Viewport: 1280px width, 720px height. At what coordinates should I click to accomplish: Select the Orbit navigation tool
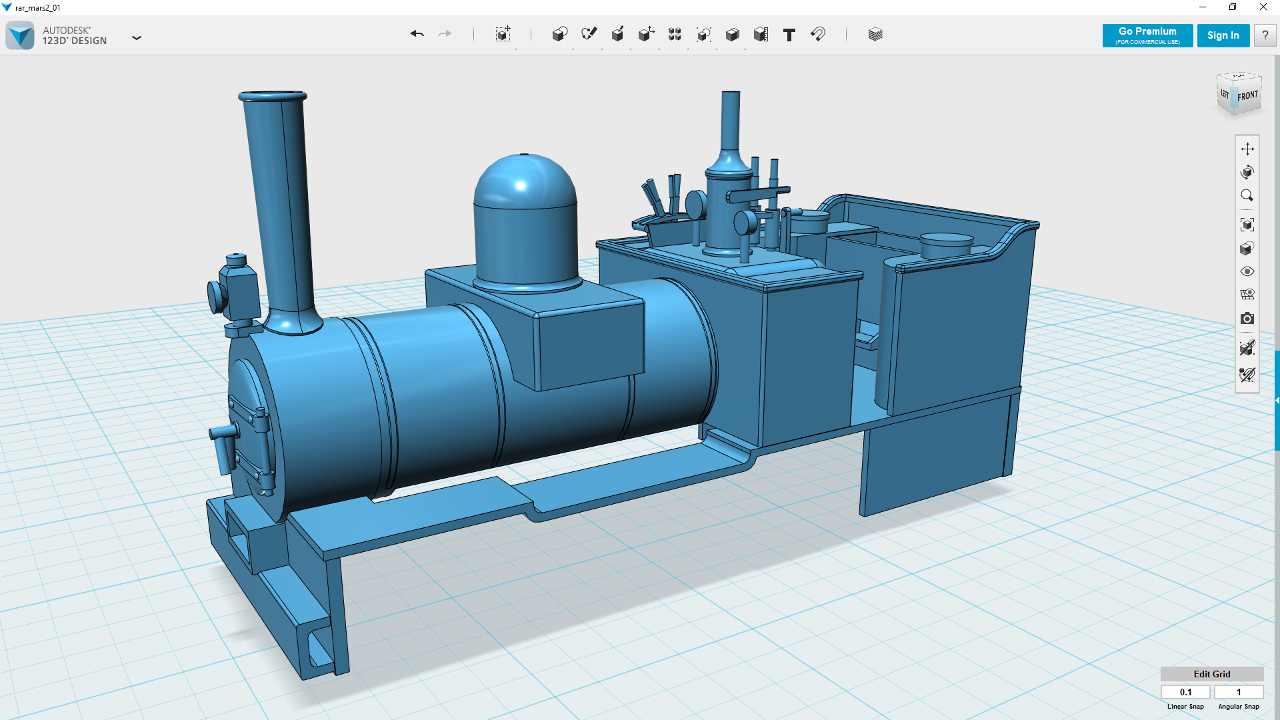[1247, 172]
